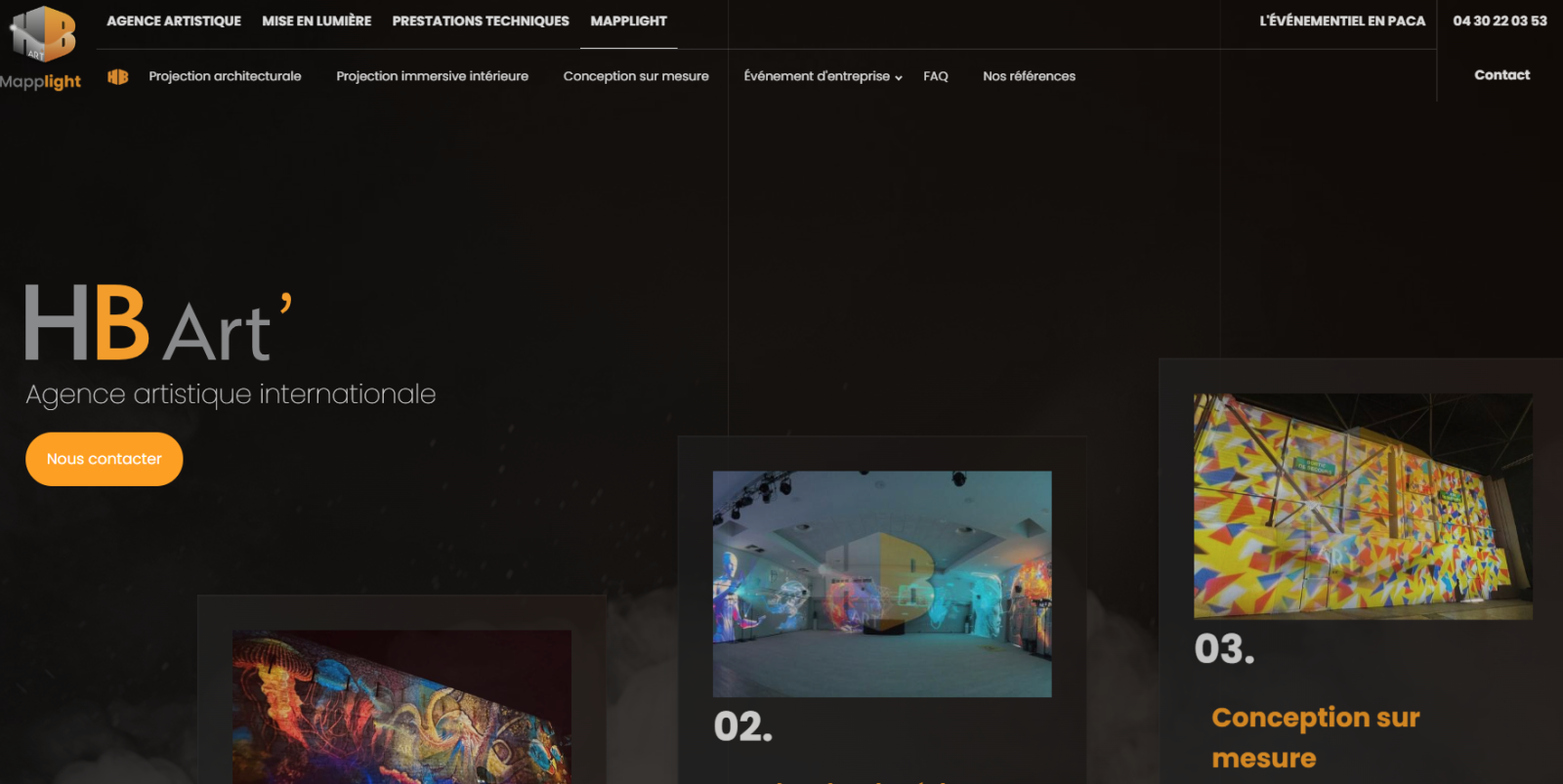Click the HB Art logo at top left

click(42, 33)
